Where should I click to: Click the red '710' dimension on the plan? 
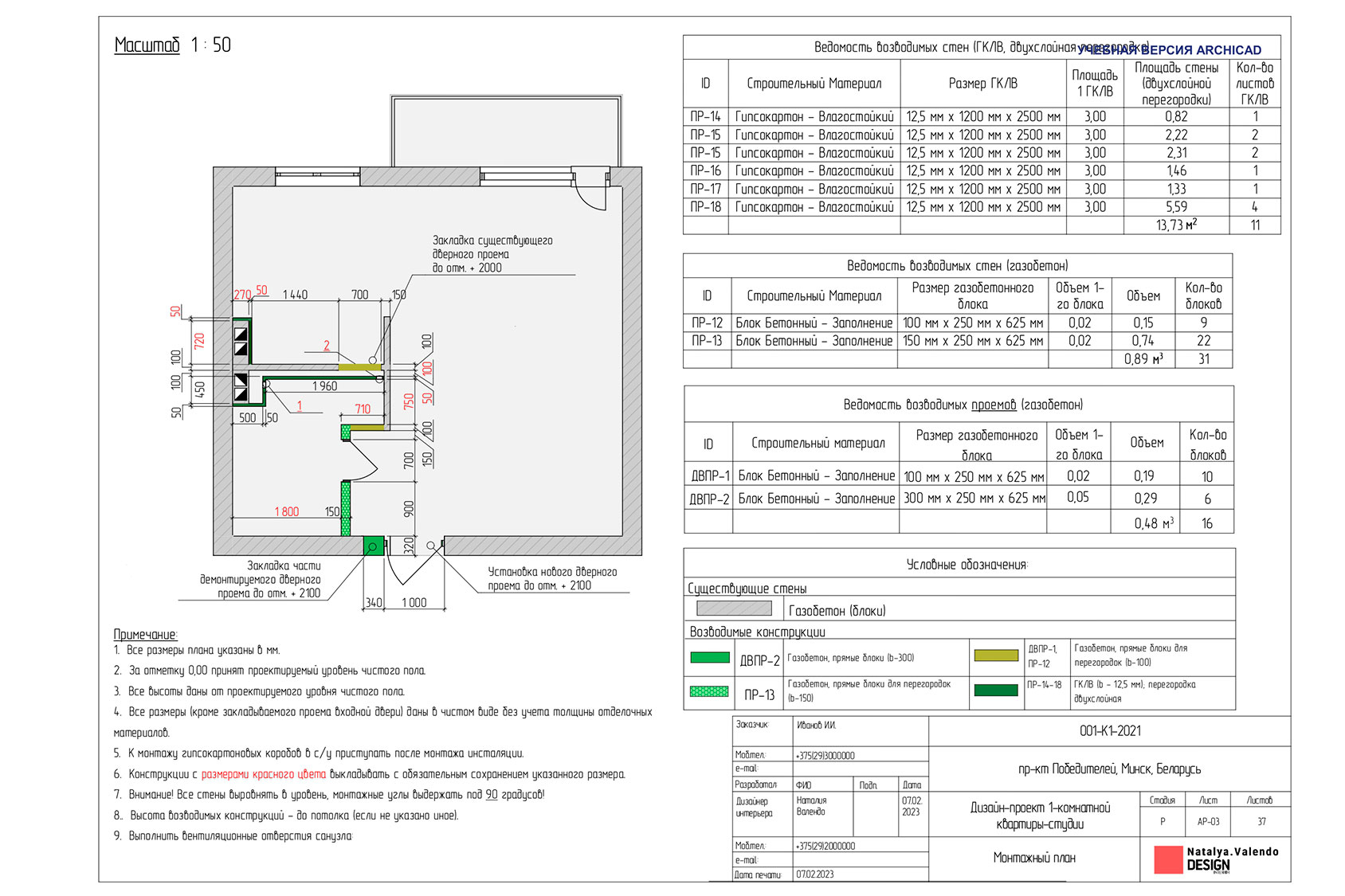[x=363, y=409]
